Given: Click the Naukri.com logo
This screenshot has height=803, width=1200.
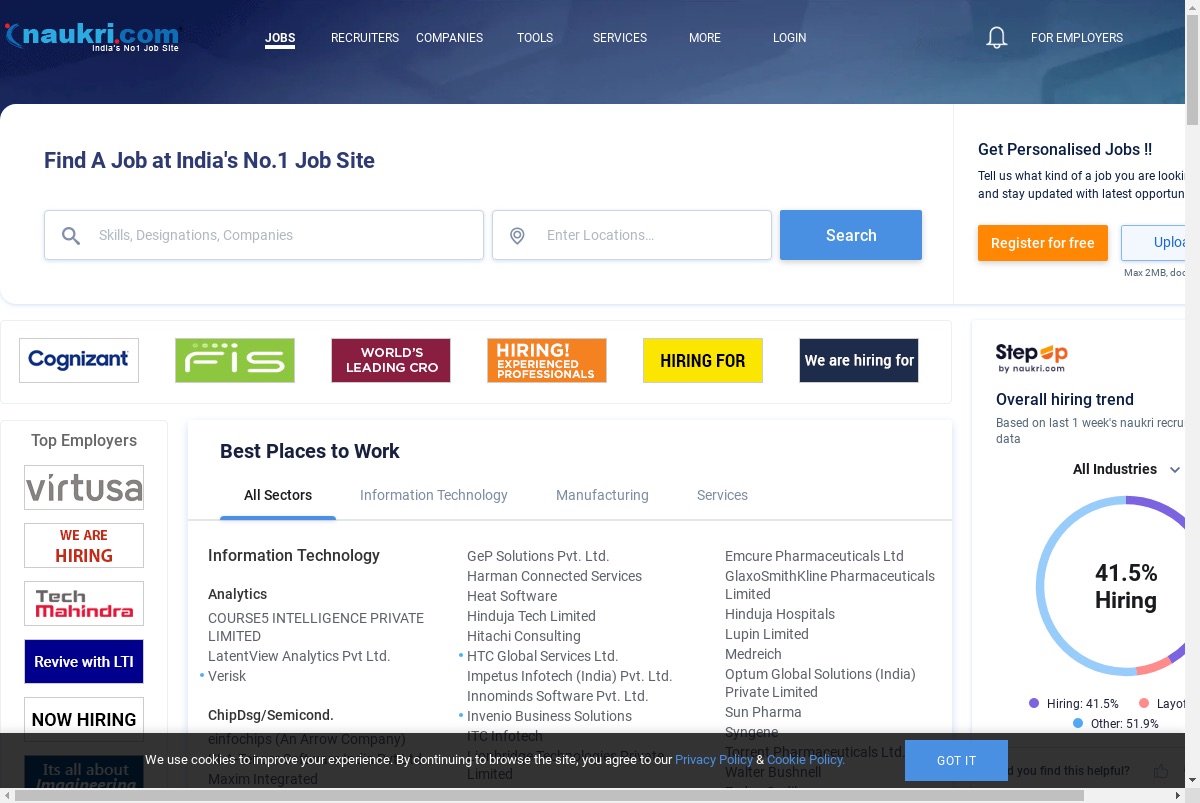Looking at the screenshot, I should coord(92,37).
